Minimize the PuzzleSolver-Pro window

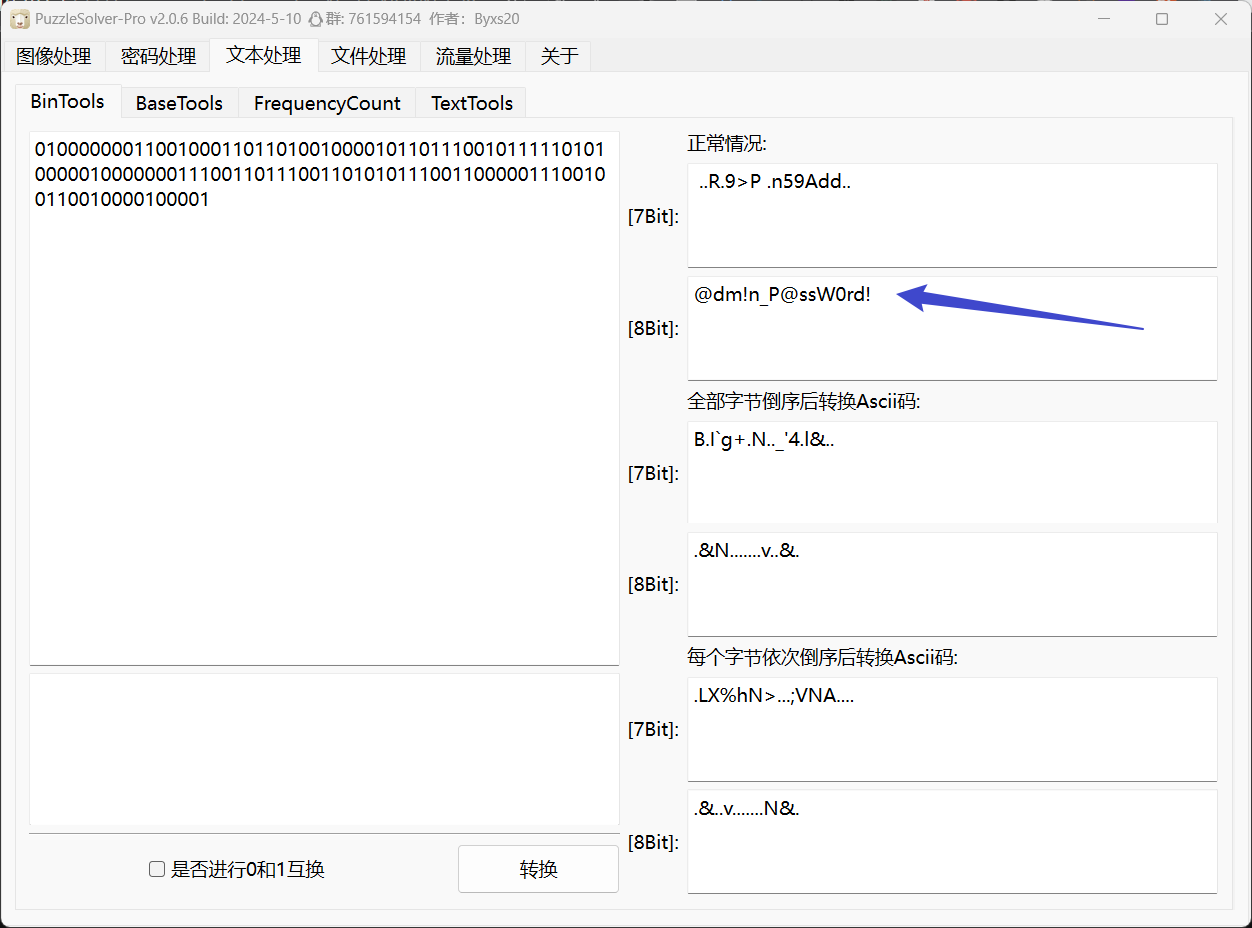[1103, 19]
